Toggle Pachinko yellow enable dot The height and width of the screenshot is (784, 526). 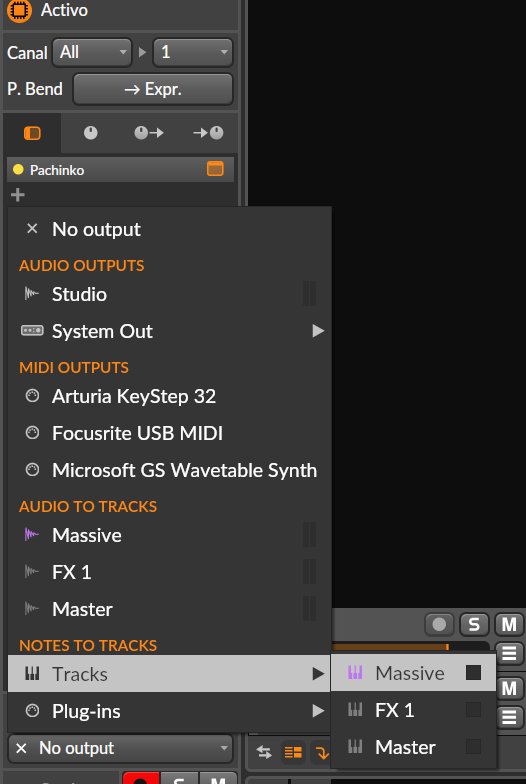tap(18, 170)
